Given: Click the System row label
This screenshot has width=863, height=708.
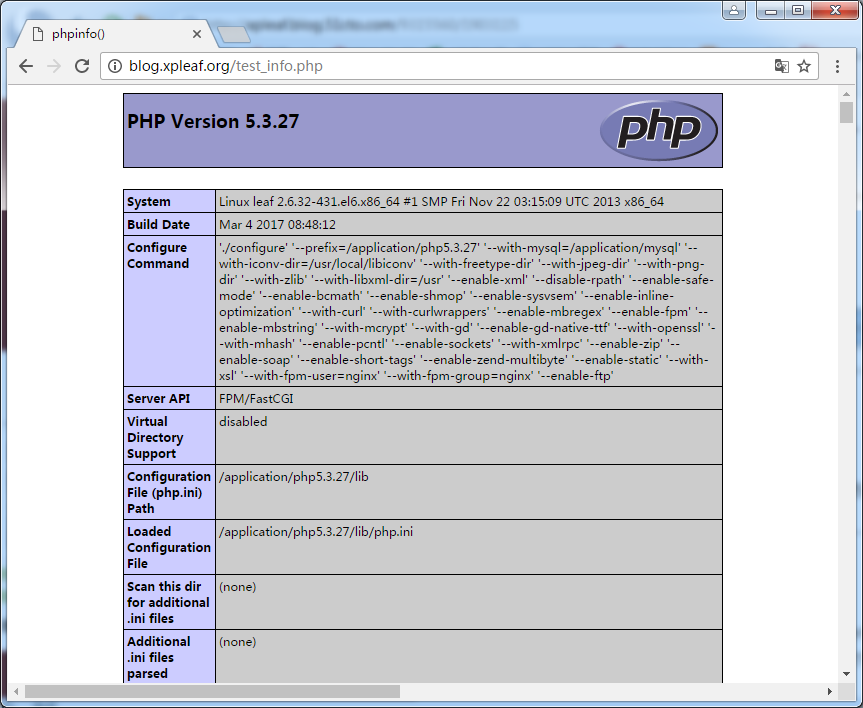Looking at the screenshot, I should tap(149, 201).
